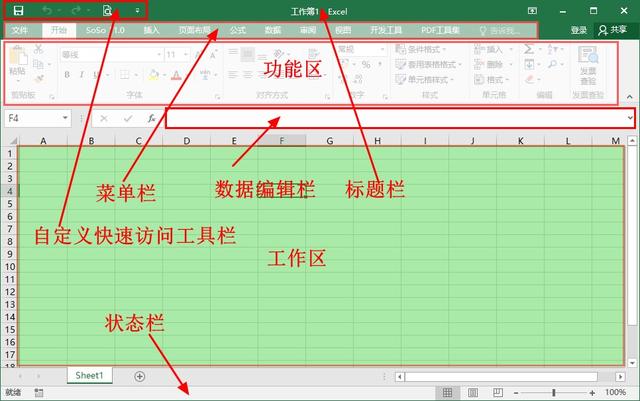
Task: Add a new sheet with the plus icon
Action: (140, 376)
